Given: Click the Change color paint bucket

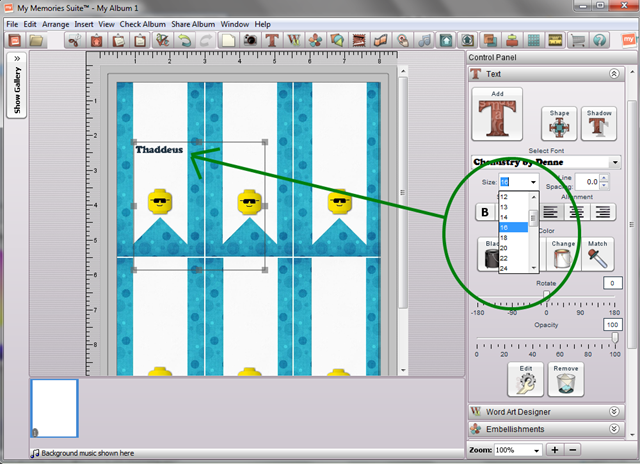Looking at the screenshot, I should [563, 255].
